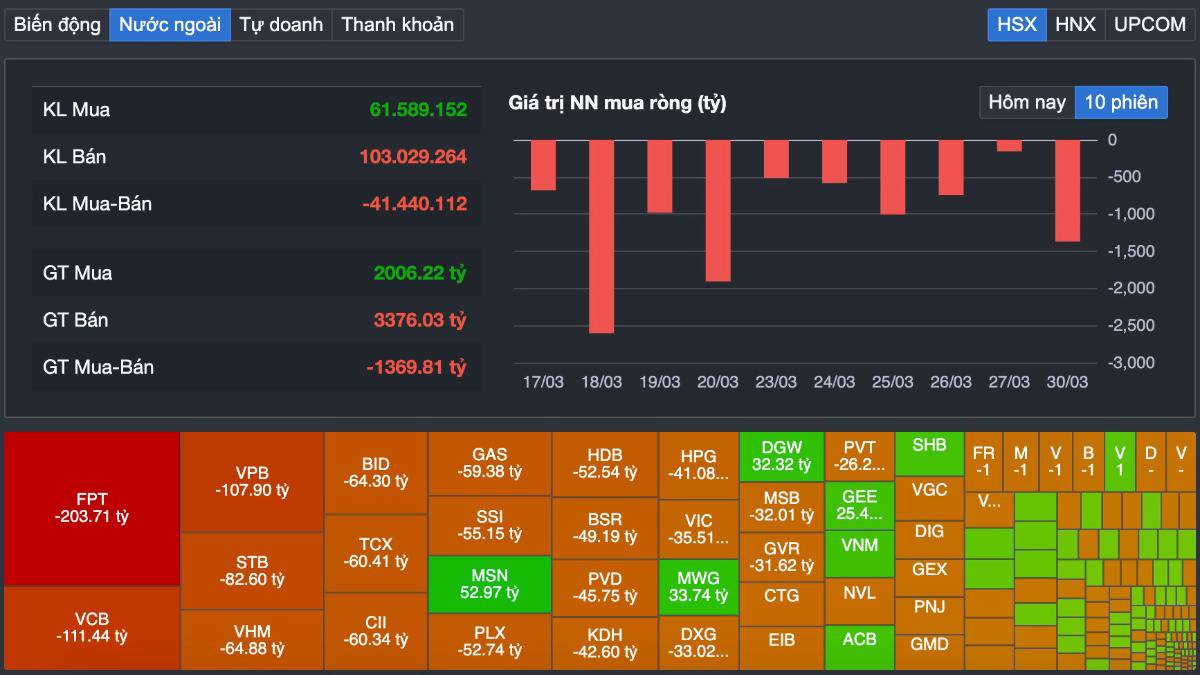
Task: Select the 10 phiên chart range
Action: pyautogui.click(x=1121, y=102)
